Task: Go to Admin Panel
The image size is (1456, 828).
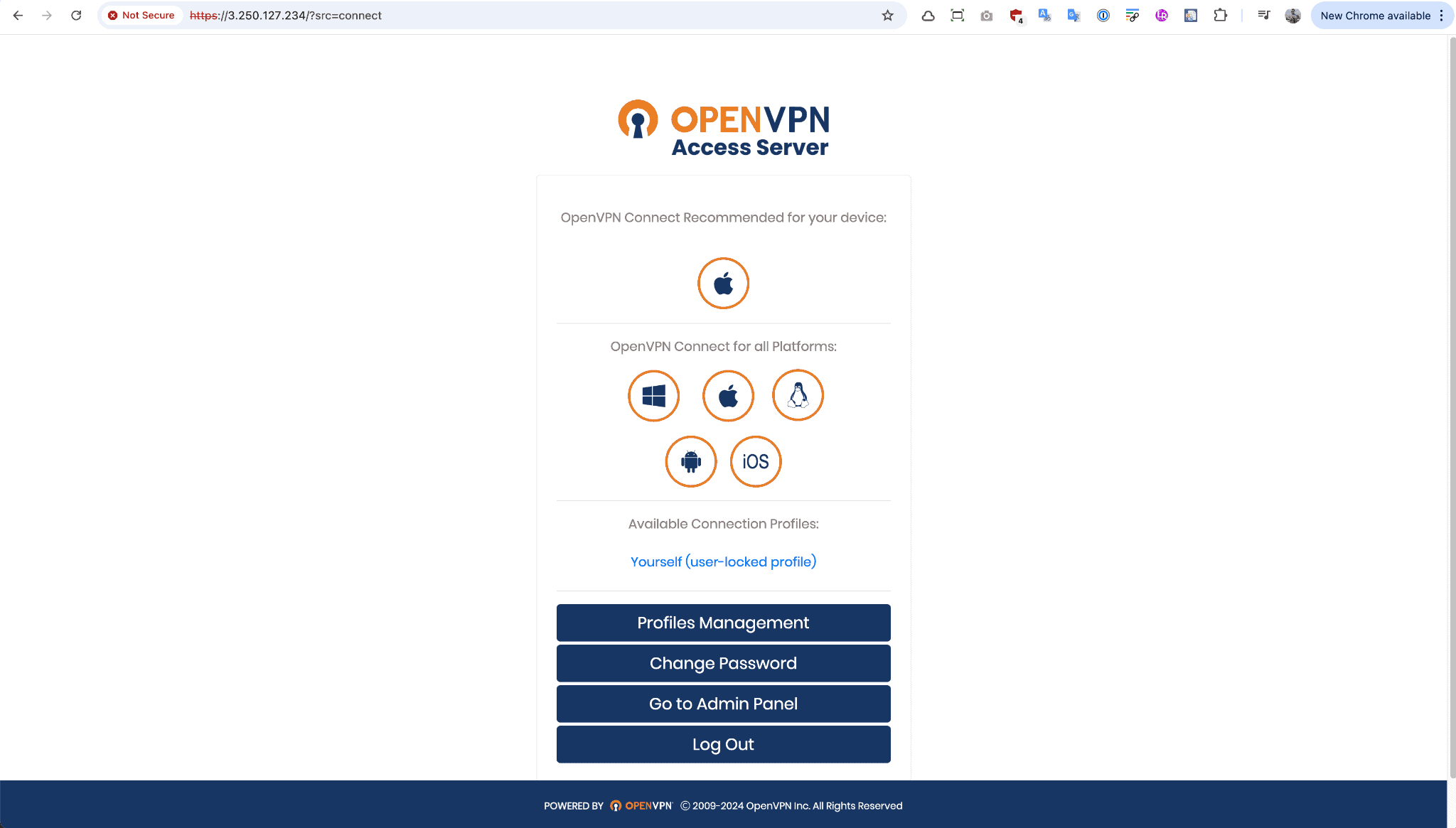Action: pos(723,704)
